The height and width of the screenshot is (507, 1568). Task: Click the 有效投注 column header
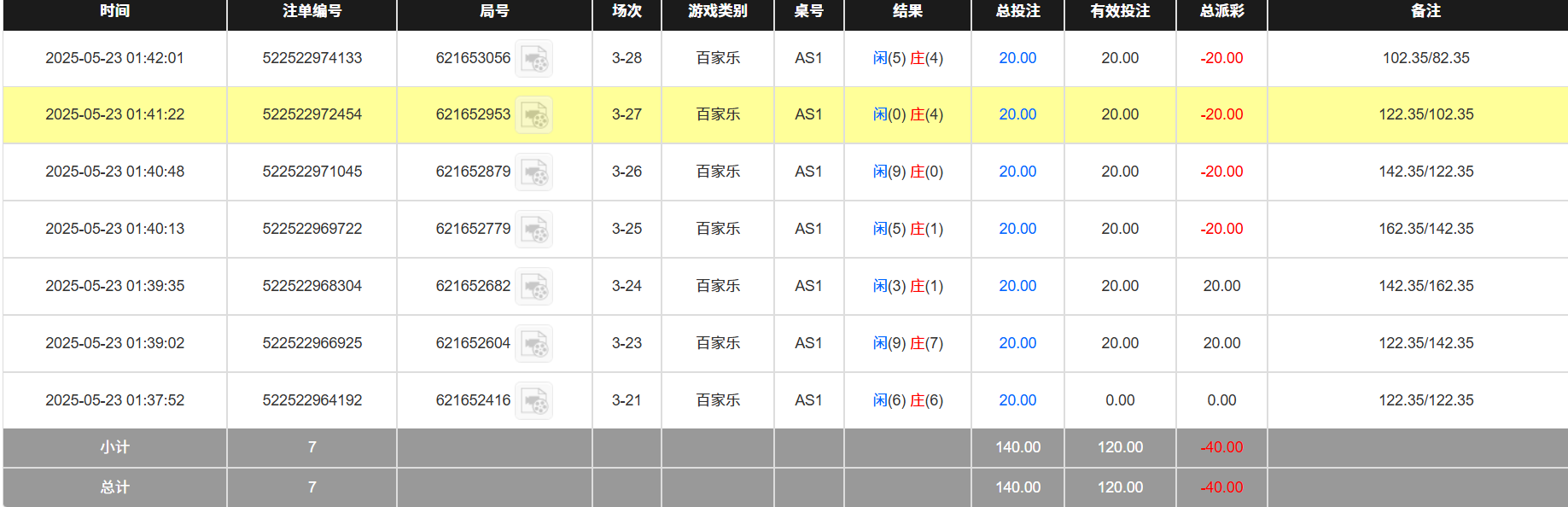pyautogui.click(x=1120, y=11)
